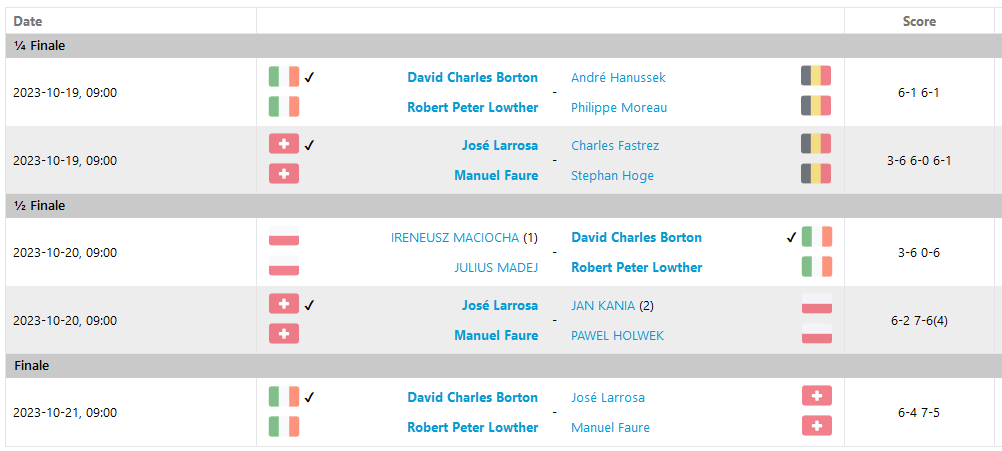Click the Belgian flag next to Stephan Hoge
1002x451 pixels.
click(x=816, y=174)
